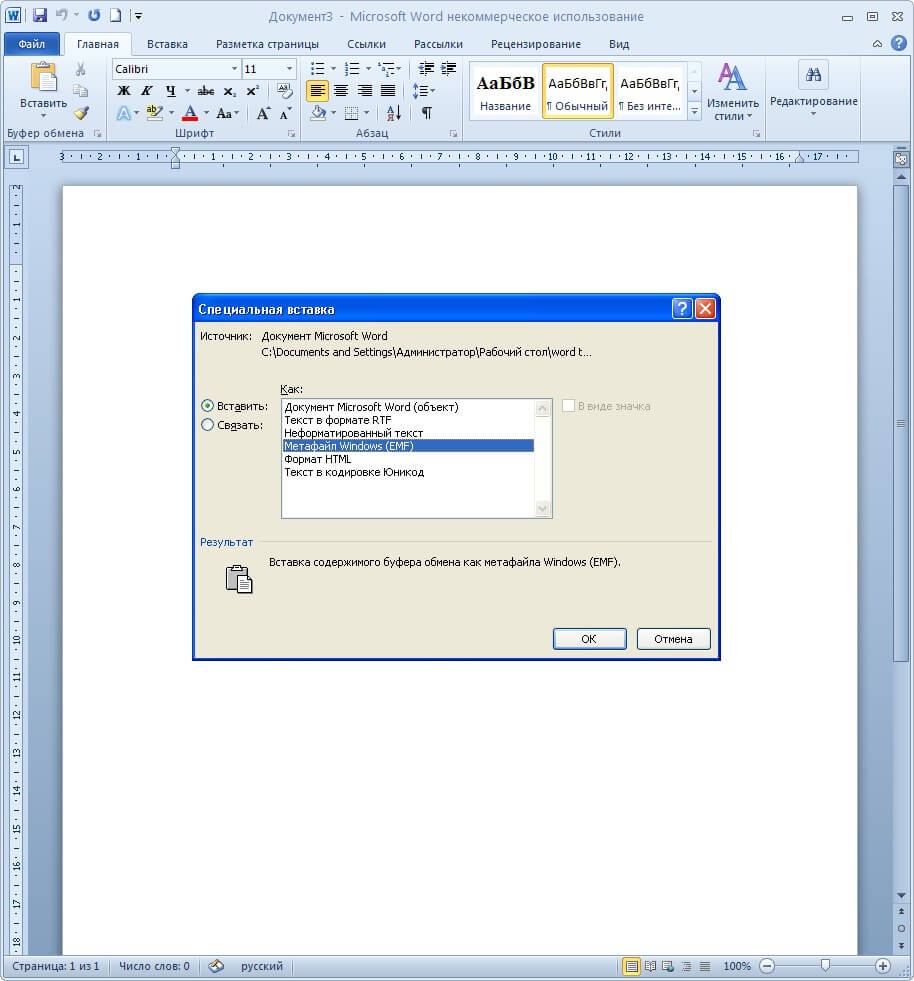
Task: Click OK in Специальная вставка dialog
Action: 589,639
